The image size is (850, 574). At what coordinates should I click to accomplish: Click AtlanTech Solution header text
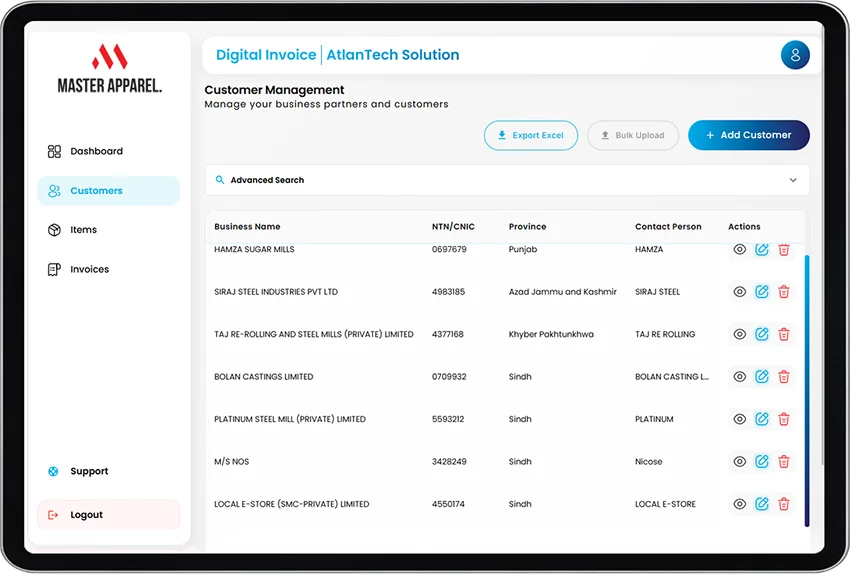point(392,55)
